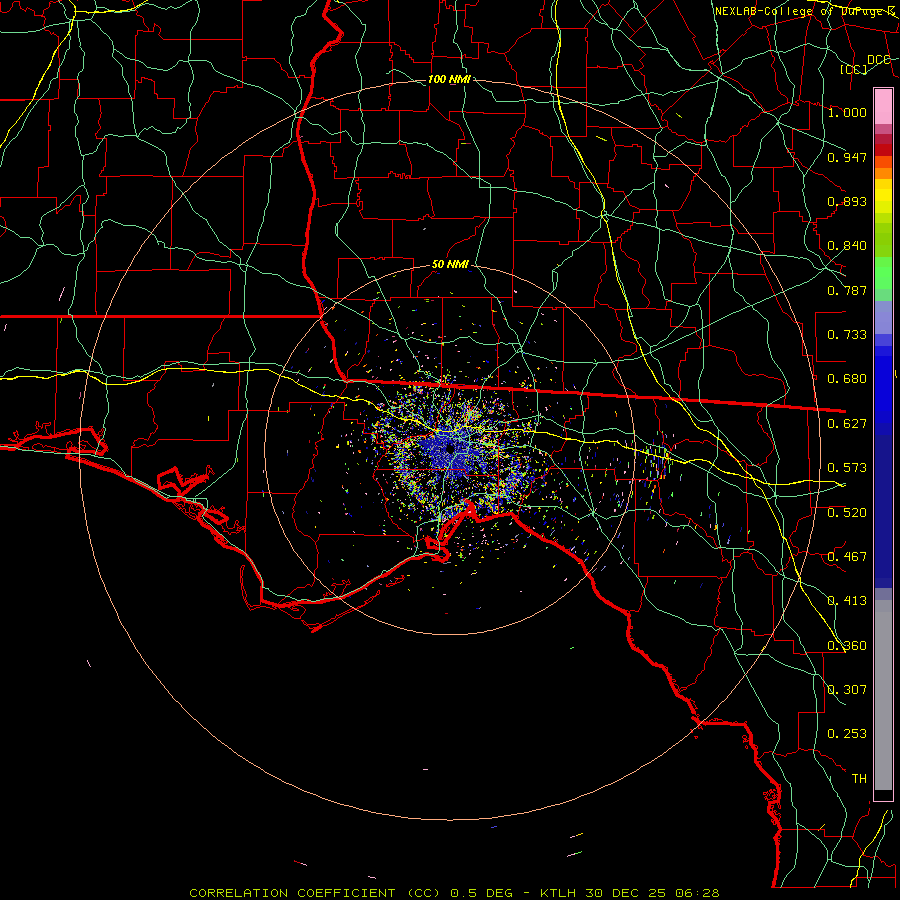Click the 100 NMI range ring label
The height and width of the screenshot is (900, 900).
(449, 79)
